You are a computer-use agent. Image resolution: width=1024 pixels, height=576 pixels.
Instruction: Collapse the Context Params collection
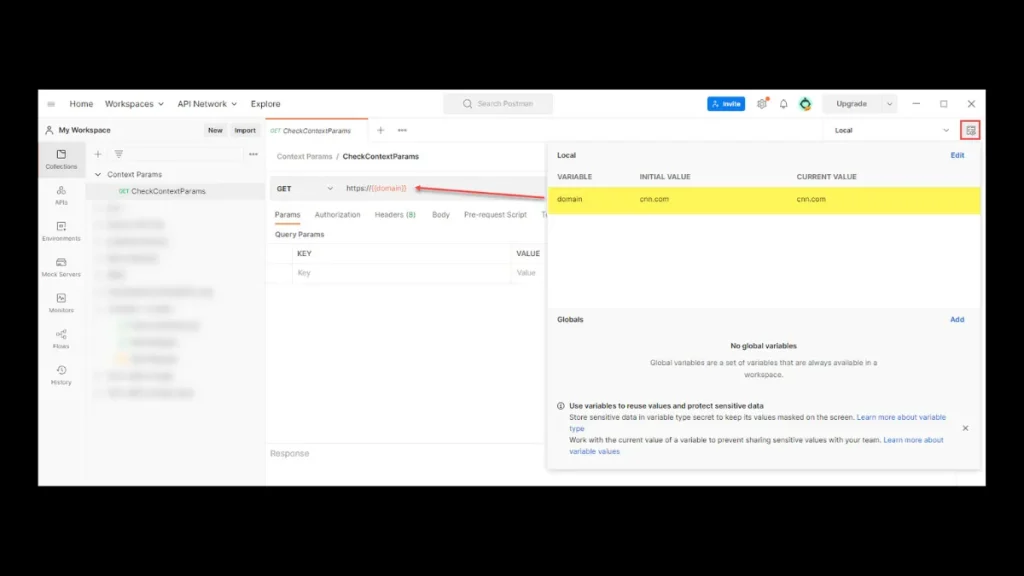98,174
